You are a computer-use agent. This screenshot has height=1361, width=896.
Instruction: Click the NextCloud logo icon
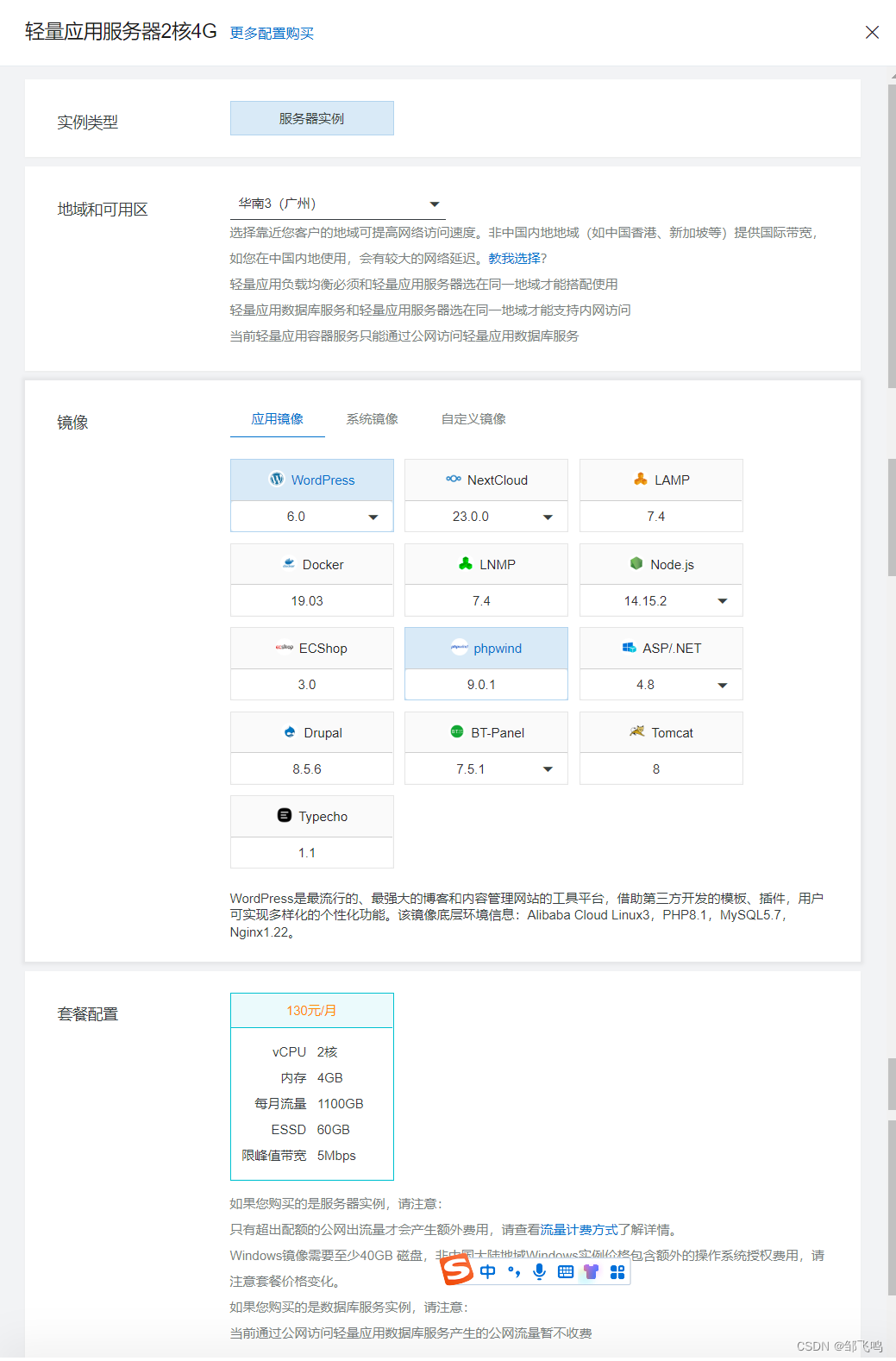453,480
